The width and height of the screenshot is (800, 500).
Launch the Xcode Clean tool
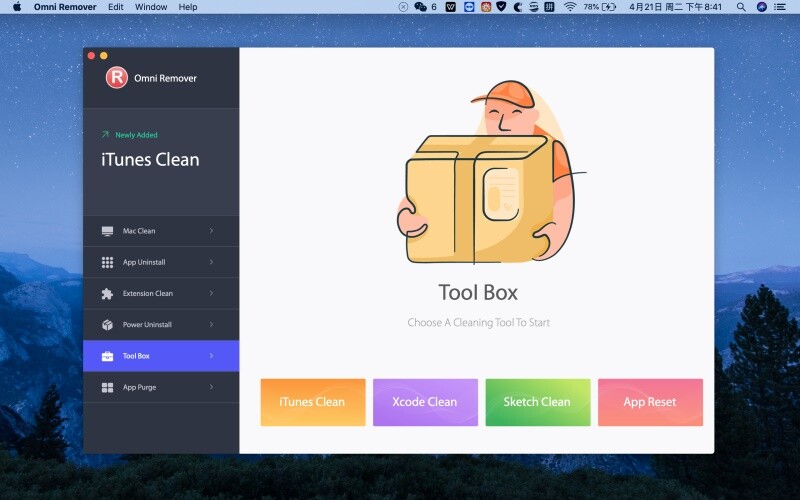click(x=426, y=402)
